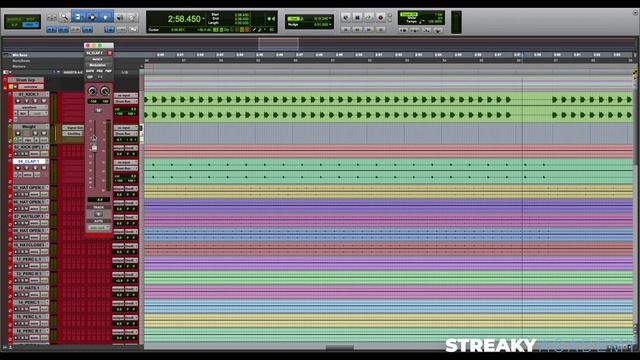Image resolution: width=640 pixels, height=360 pixels.
Task: Open 01_KICK 1 input selector
Action: pyautogui.click(x=126, y=96)
